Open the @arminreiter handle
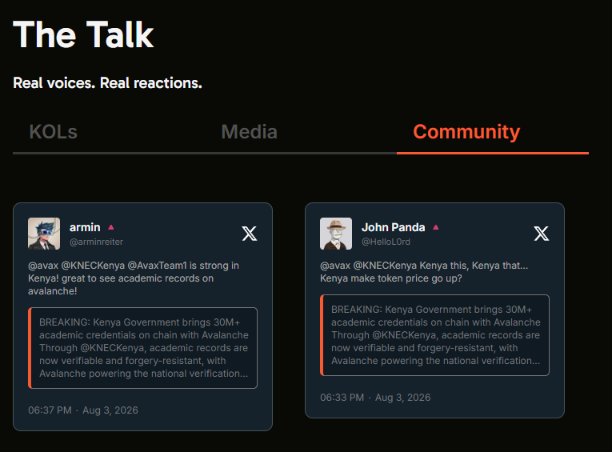The image size is (612, 452). [96, 242]
